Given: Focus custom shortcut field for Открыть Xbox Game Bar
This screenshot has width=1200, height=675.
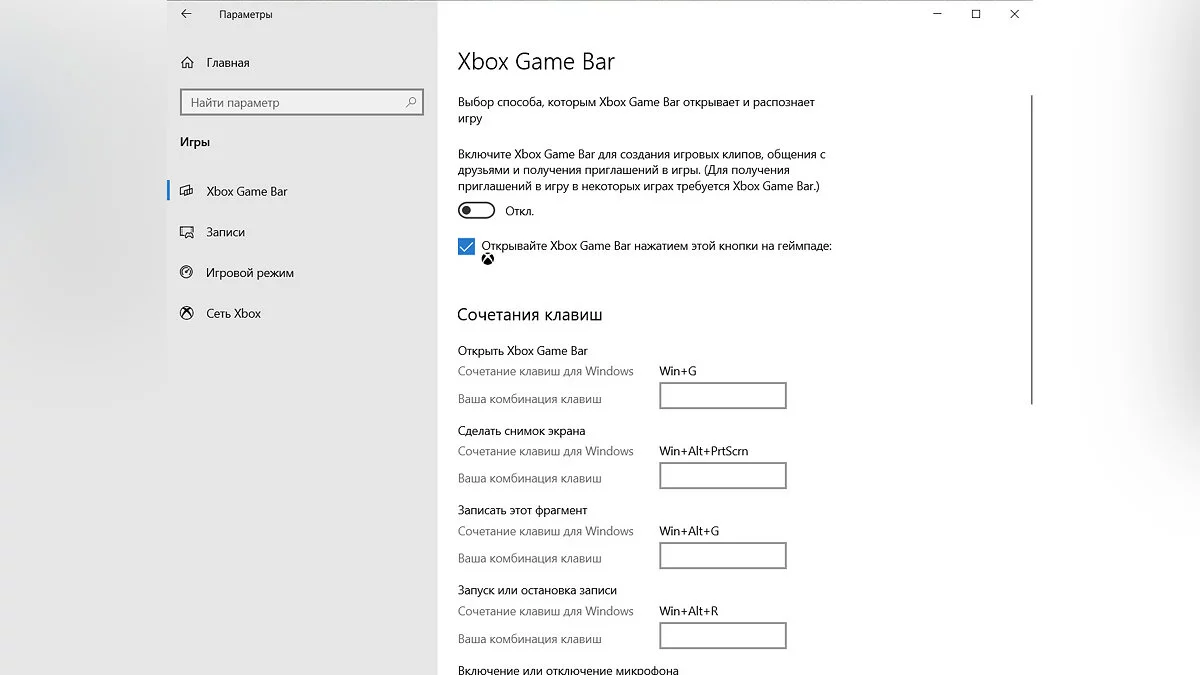Looking at the screenshot, I should click(x=723, y=396).
